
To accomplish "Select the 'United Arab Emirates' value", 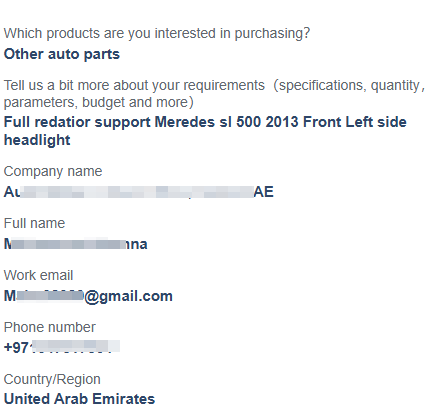I will tap(79, 399).
